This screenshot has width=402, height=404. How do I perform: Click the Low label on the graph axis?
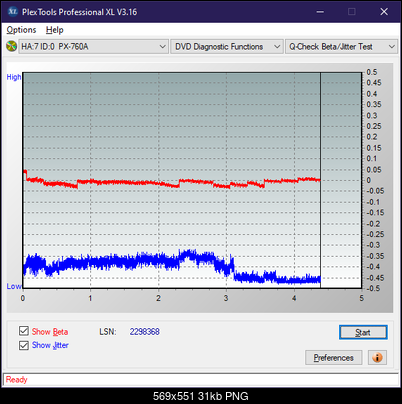(x=14, y=286)
